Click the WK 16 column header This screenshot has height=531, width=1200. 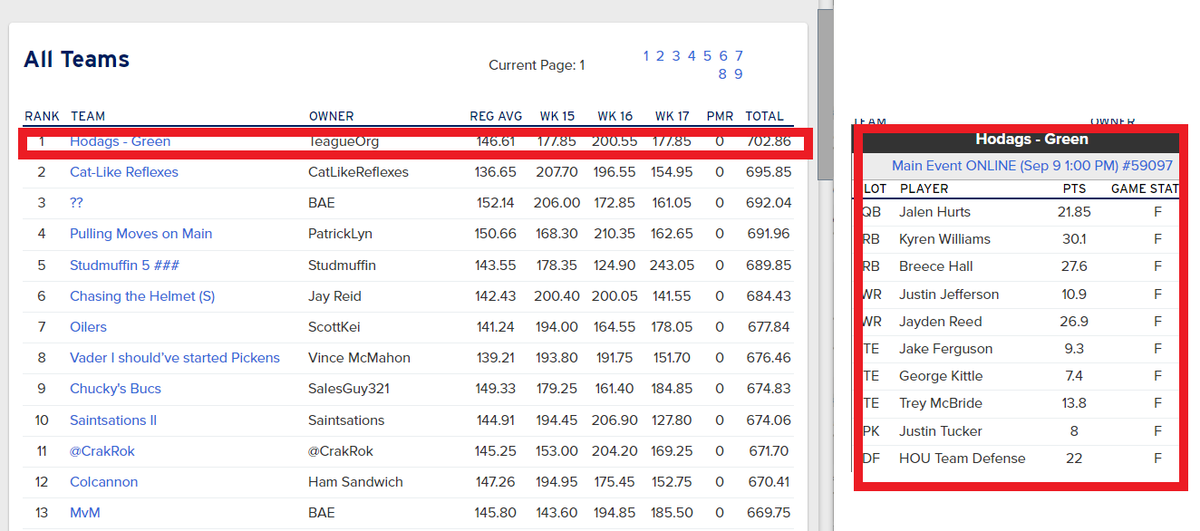pyautogui.click(x=615, y=116)
